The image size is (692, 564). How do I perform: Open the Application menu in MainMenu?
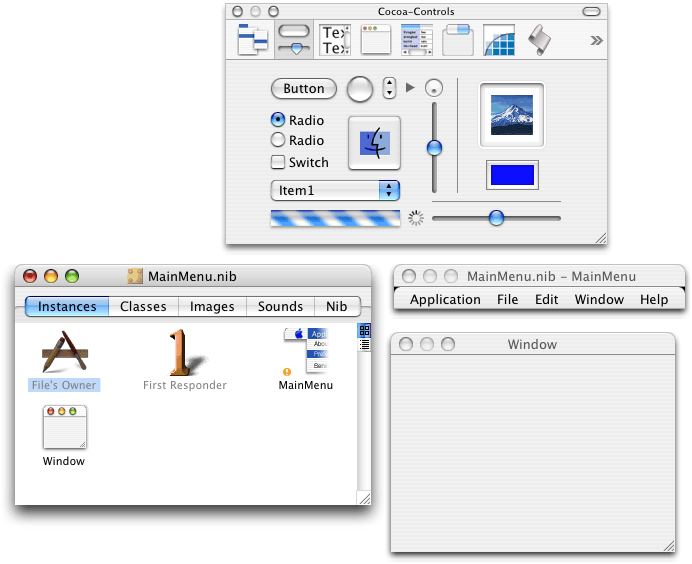point(445,299)
